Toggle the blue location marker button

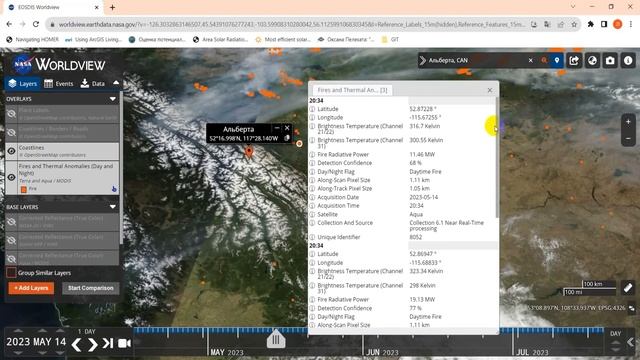click(x=557, y=60)
